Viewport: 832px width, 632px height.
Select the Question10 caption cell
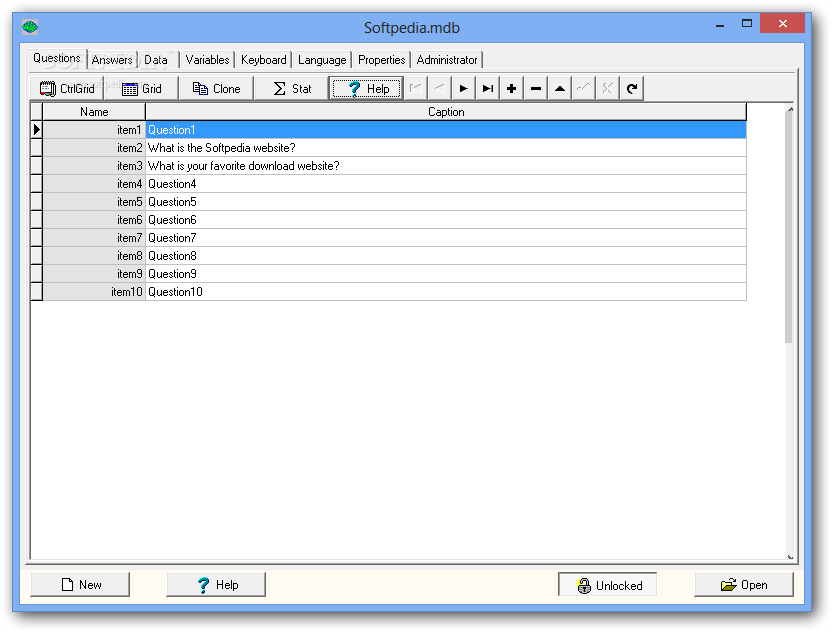pos(446,292)
